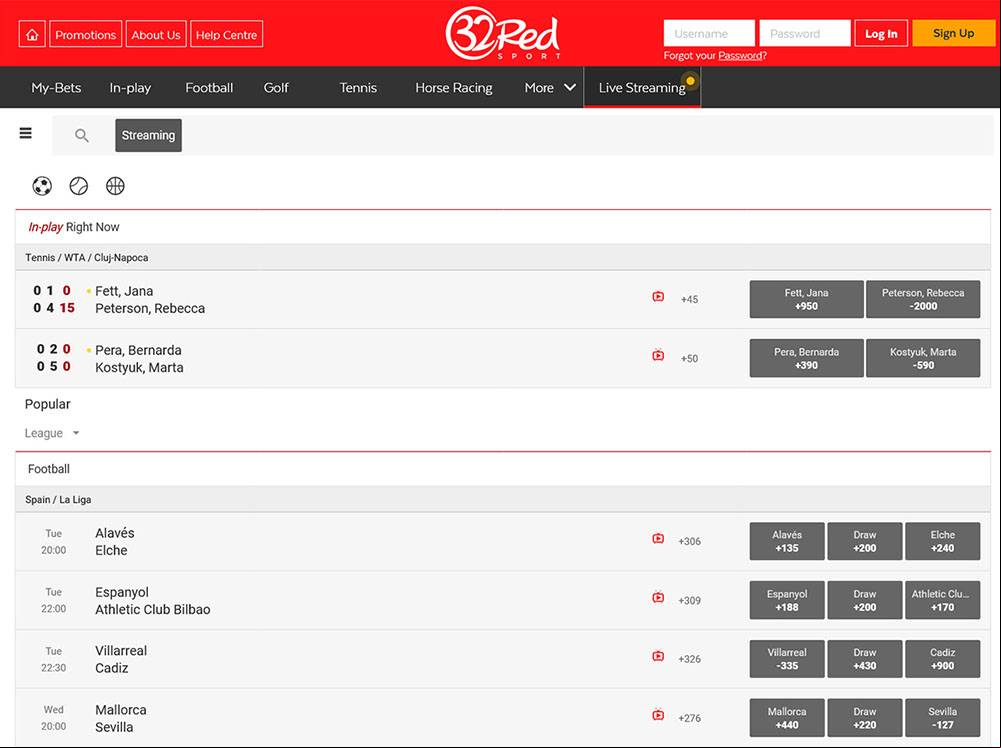Click the Sign Up button
Image resolution: width=1001 pixels, height=748 pixels.
pyautogui.click(x=954, y=33)
